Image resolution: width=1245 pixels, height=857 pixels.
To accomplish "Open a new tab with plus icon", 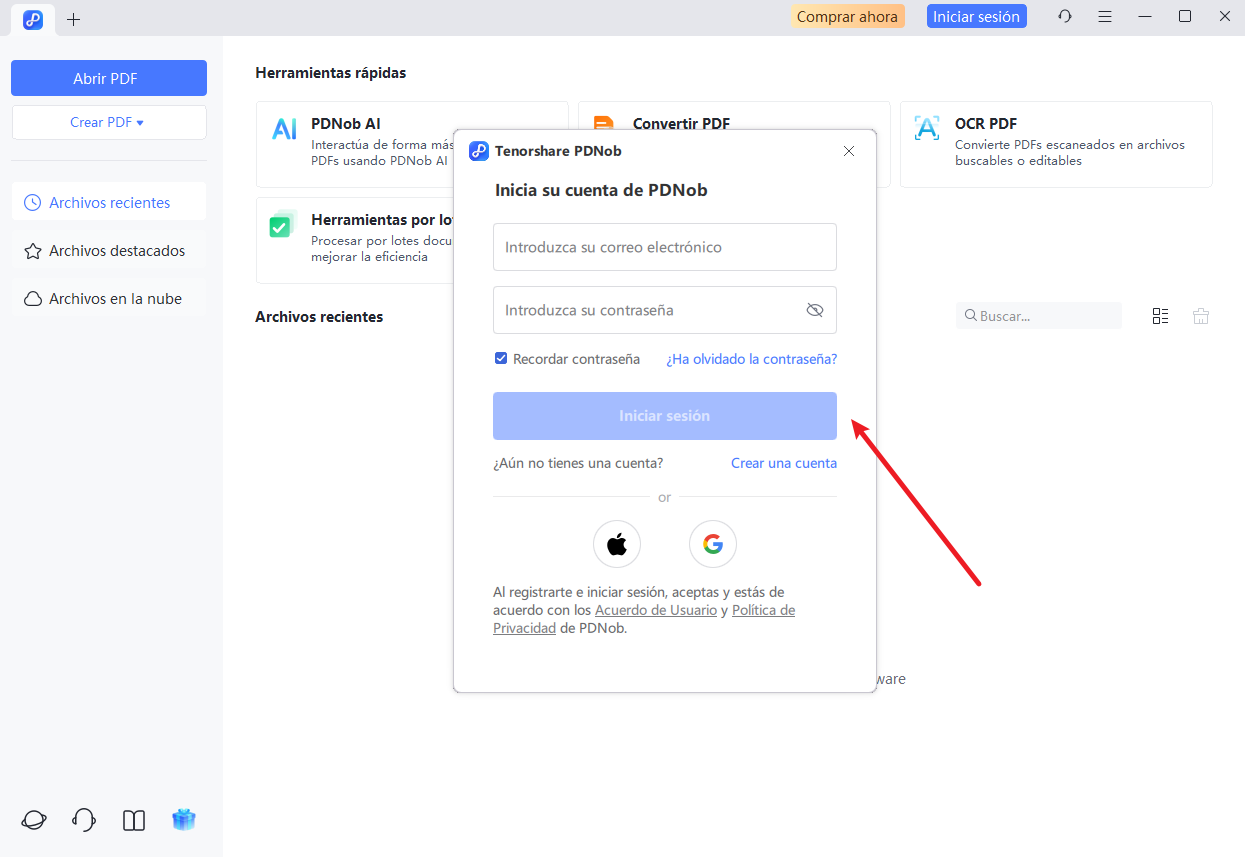I will point(73,19).
